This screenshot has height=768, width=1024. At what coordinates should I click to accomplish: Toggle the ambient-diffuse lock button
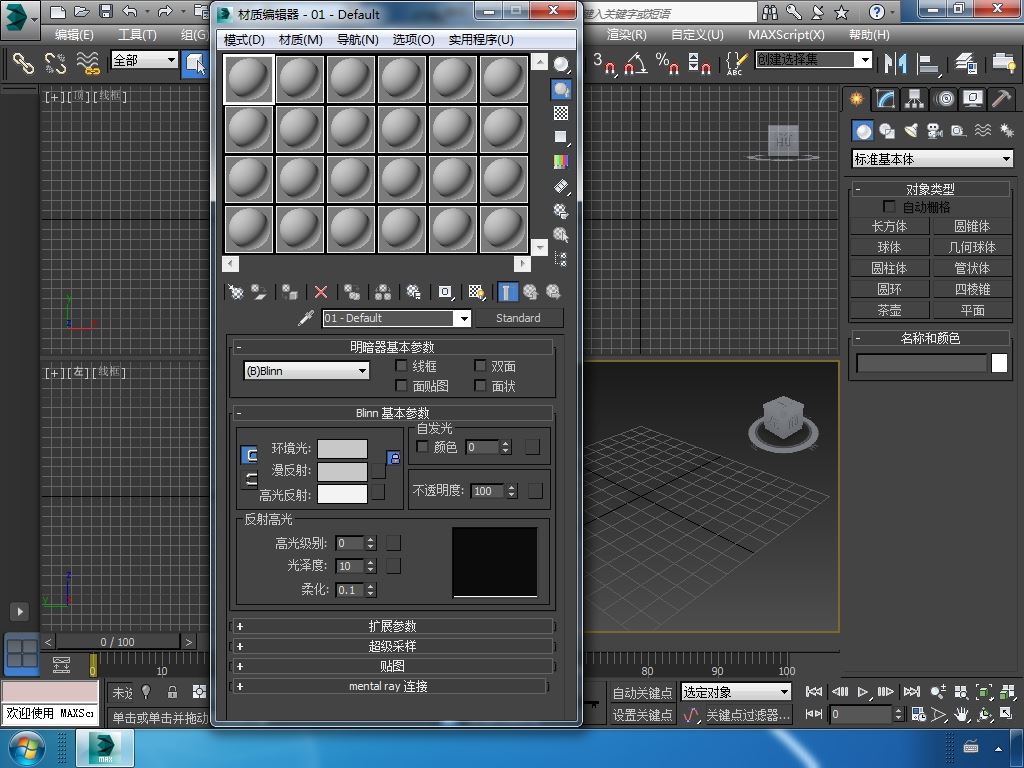(x=393, y=458)
